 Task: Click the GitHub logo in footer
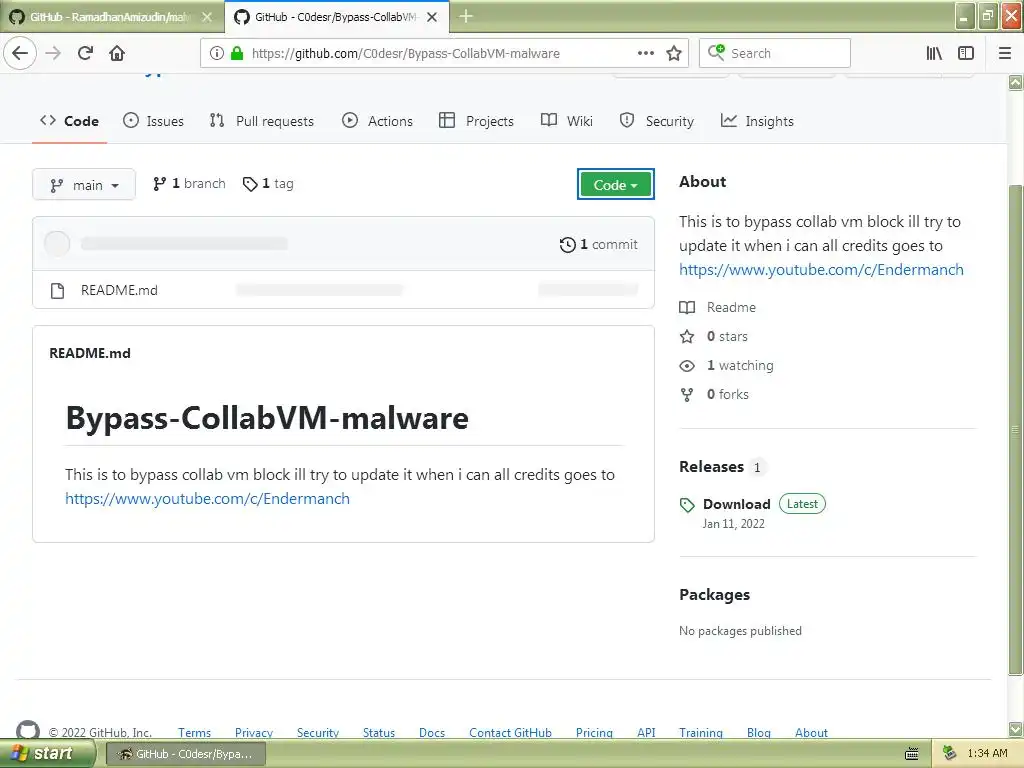[28, 730]
